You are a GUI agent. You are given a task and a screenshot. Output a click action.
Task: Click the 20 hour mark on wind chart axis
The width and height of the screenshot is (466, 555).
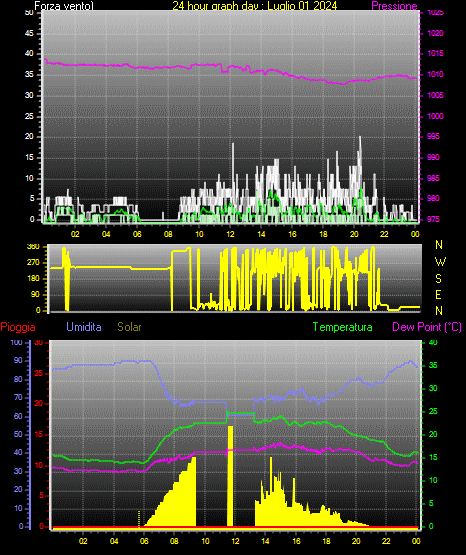point(354,234)
